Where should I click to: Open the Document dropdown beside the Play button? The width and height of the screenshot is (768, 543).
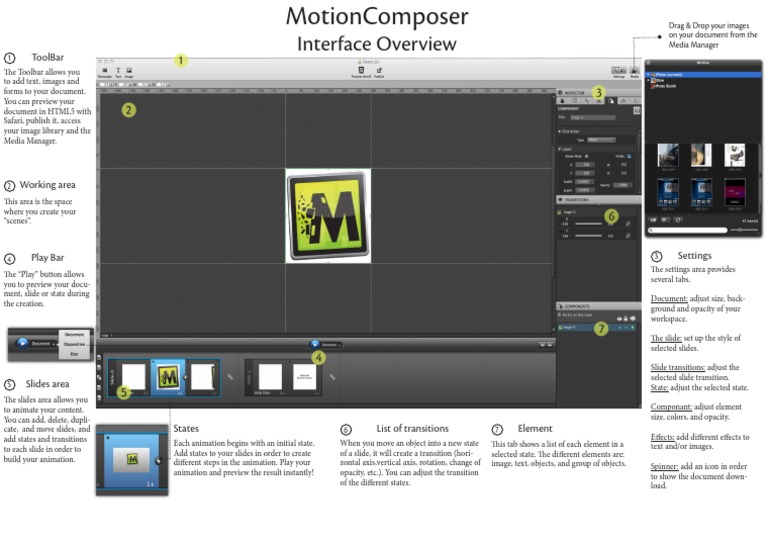pyautogui.click(x=332, y=345)
